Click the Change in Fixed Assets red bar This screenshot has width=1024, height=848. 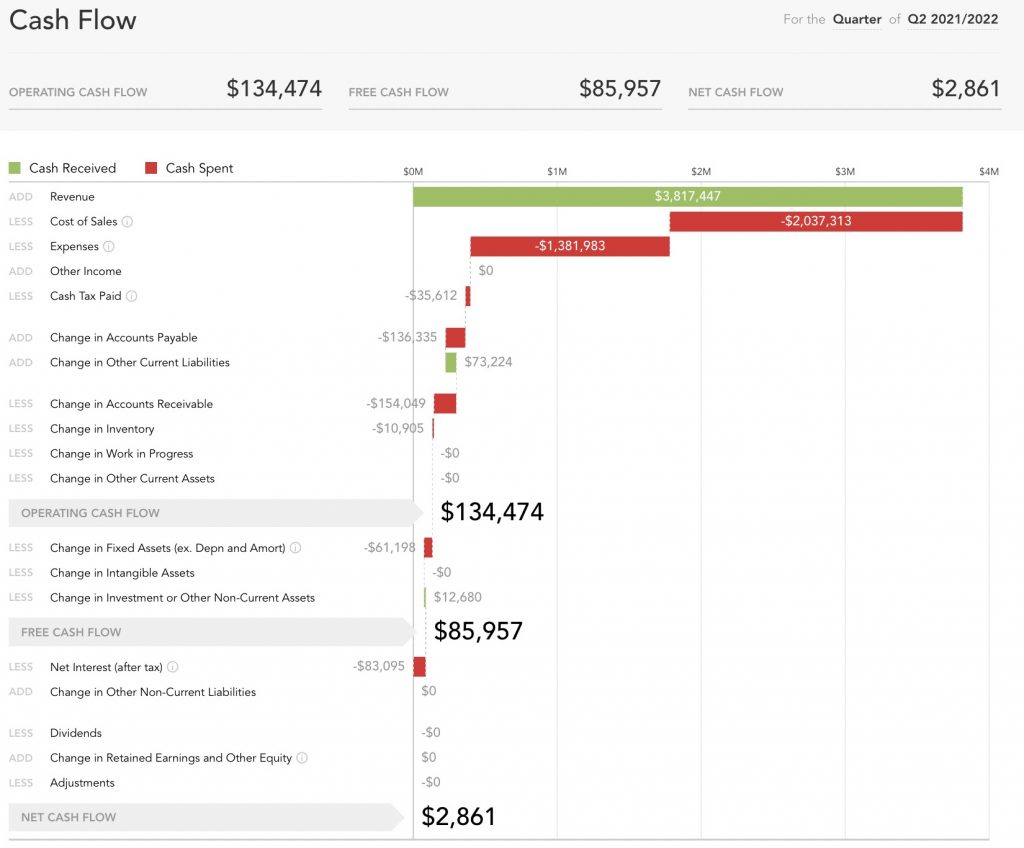click(x=428, y=547)
